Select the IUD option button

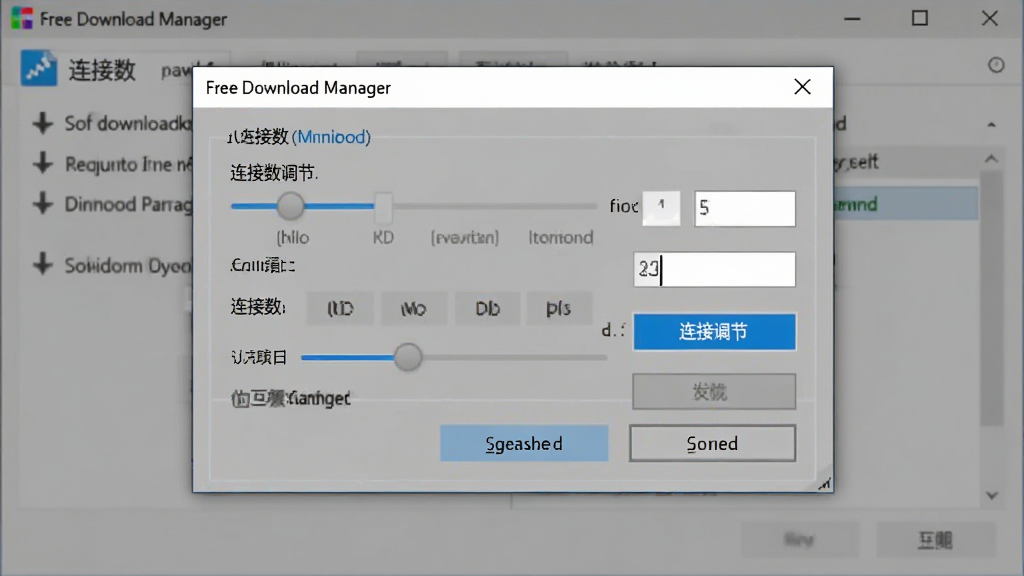340,308
